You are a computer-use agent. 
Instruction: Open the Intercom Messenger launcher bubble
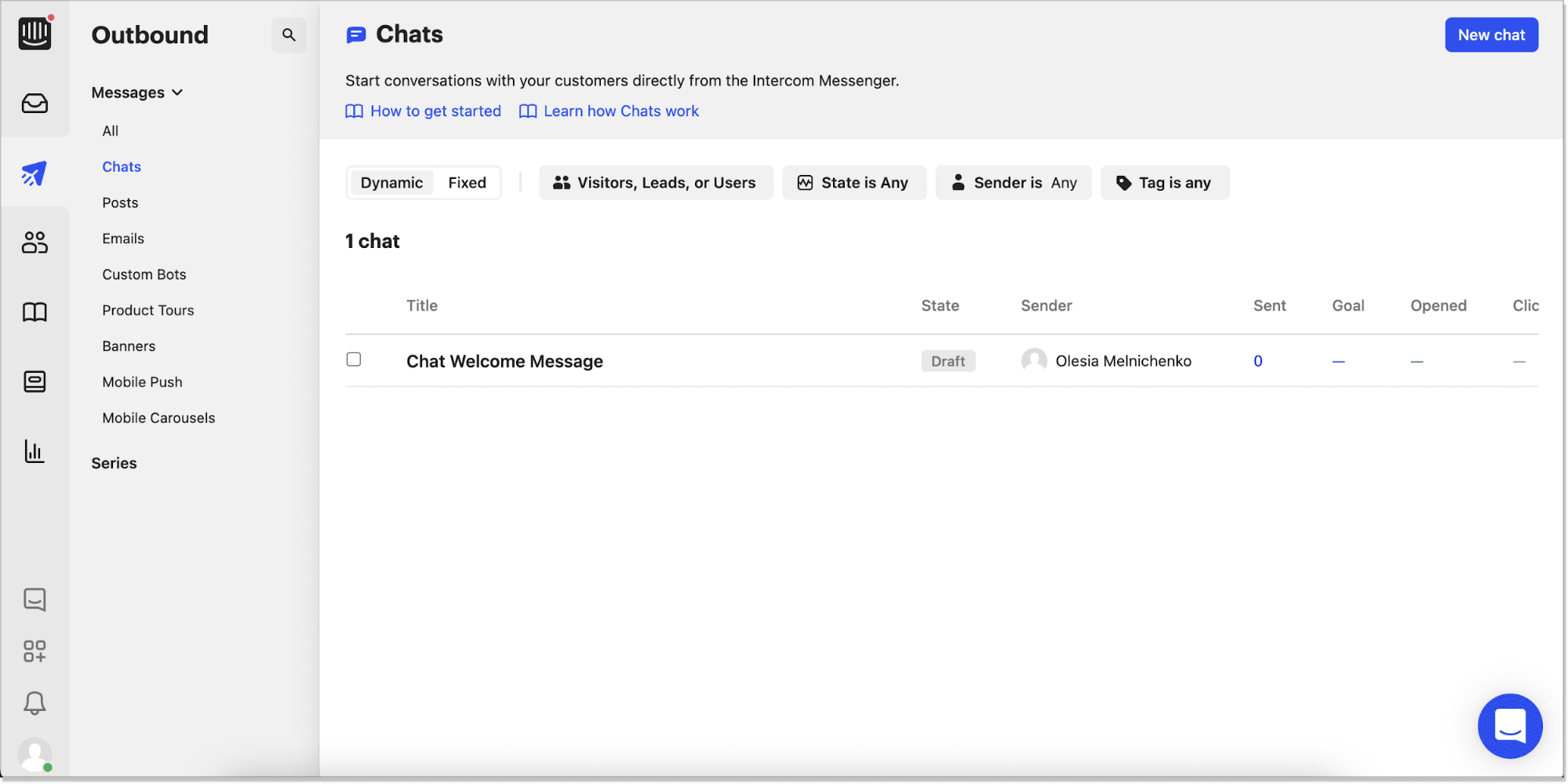click(1509, 726)
